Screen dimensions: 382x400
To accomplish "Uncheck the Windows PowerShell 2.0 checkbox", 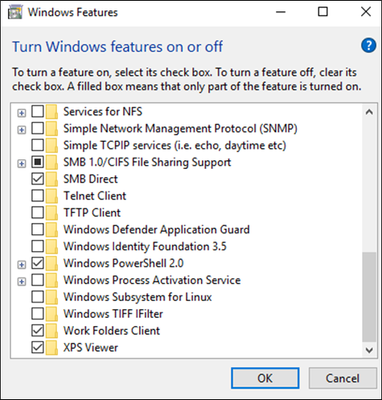I will click(38, 263).
